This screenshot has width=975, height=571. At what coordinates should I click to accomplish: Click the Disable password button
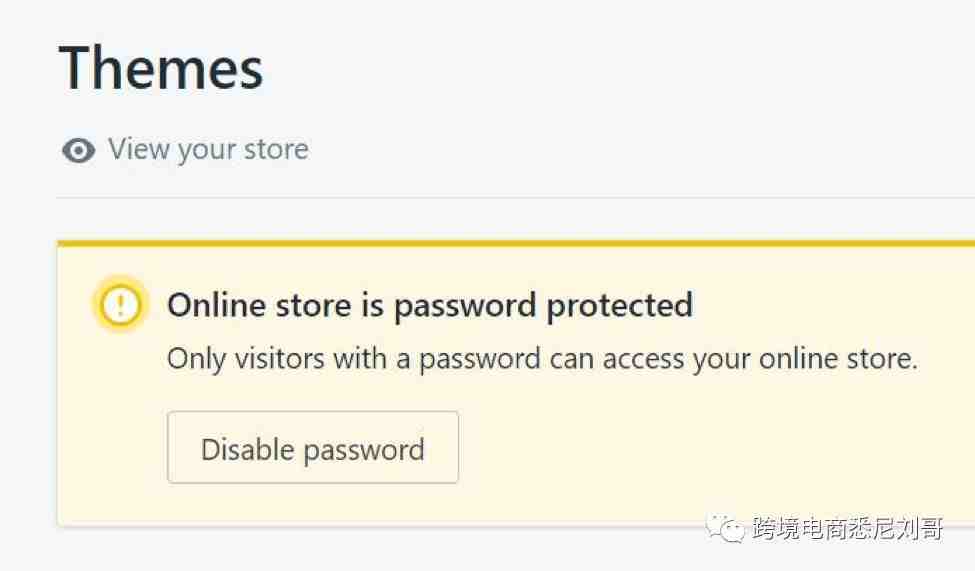[313, 447]
